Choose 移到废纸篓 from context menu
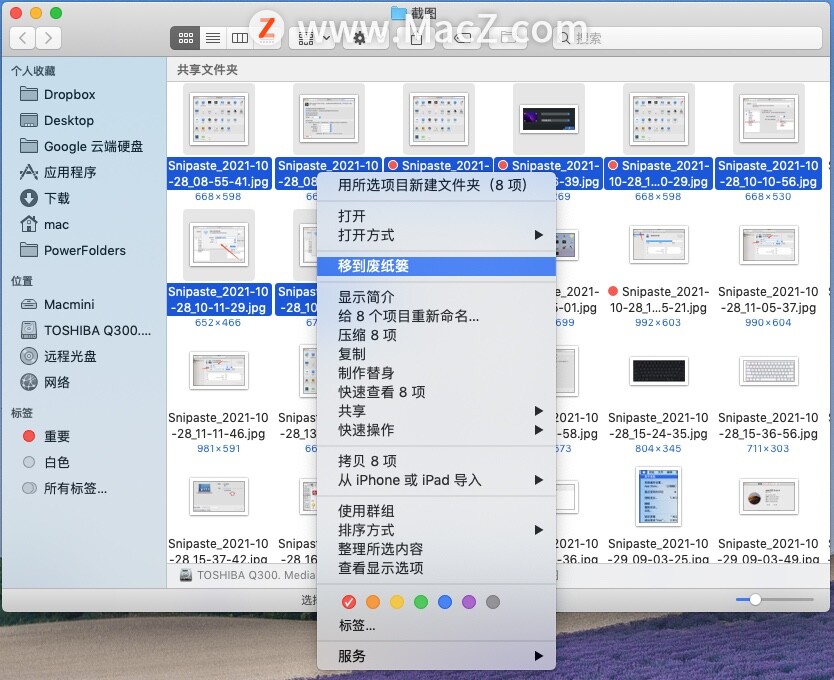 tap(373, 266)
